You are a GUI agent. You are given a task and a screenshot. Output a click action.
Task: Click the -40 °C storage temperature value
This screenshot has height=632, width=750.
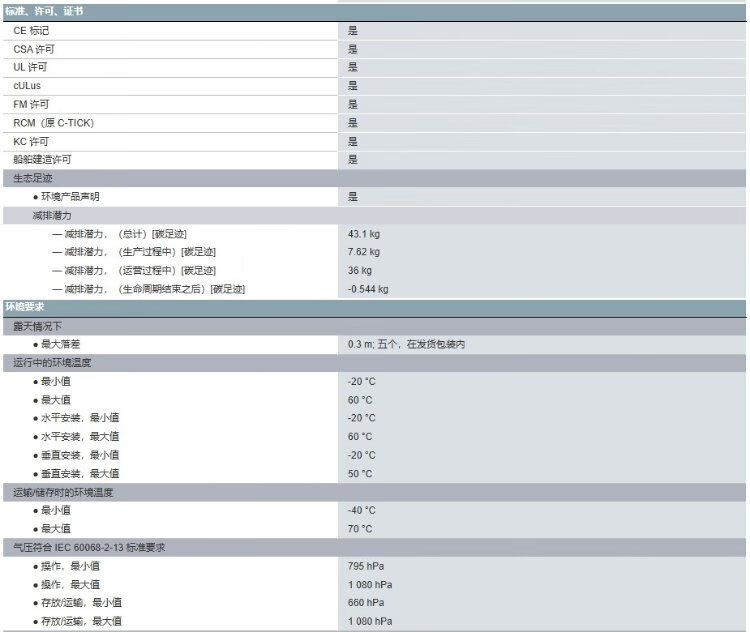click(x=361, y=510)
